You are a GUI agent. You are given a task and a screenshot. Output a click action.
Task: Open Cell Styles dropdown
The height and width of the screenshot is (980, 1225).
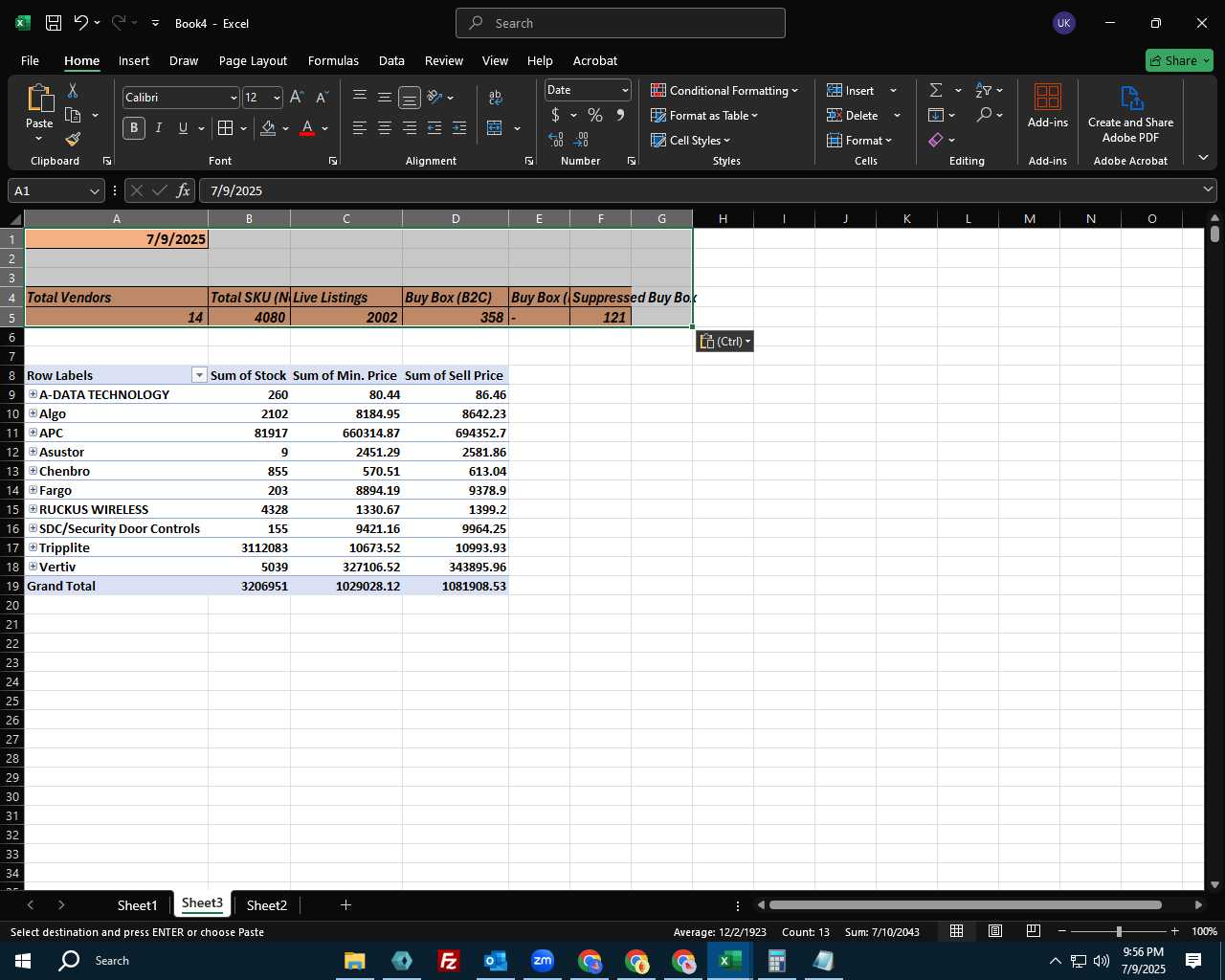[690, 140]
